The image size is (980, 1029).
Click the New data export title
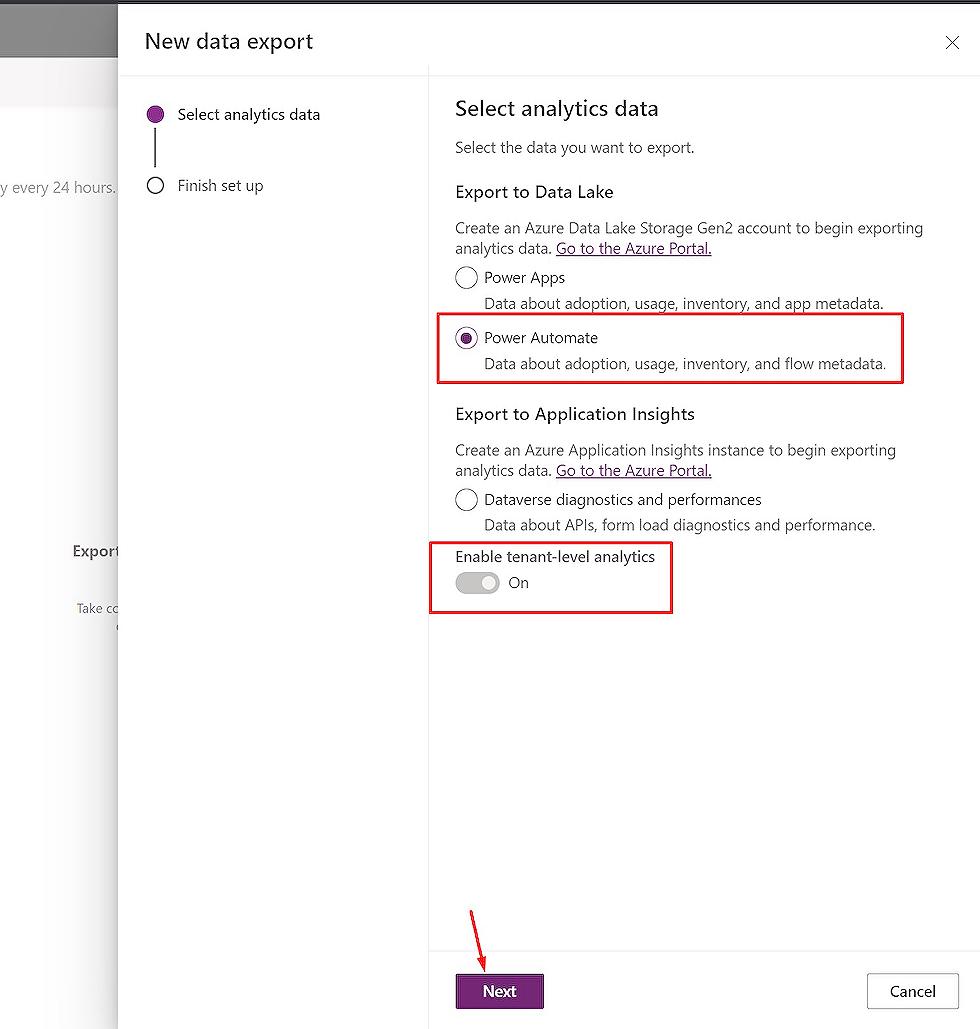pos(228,41)
